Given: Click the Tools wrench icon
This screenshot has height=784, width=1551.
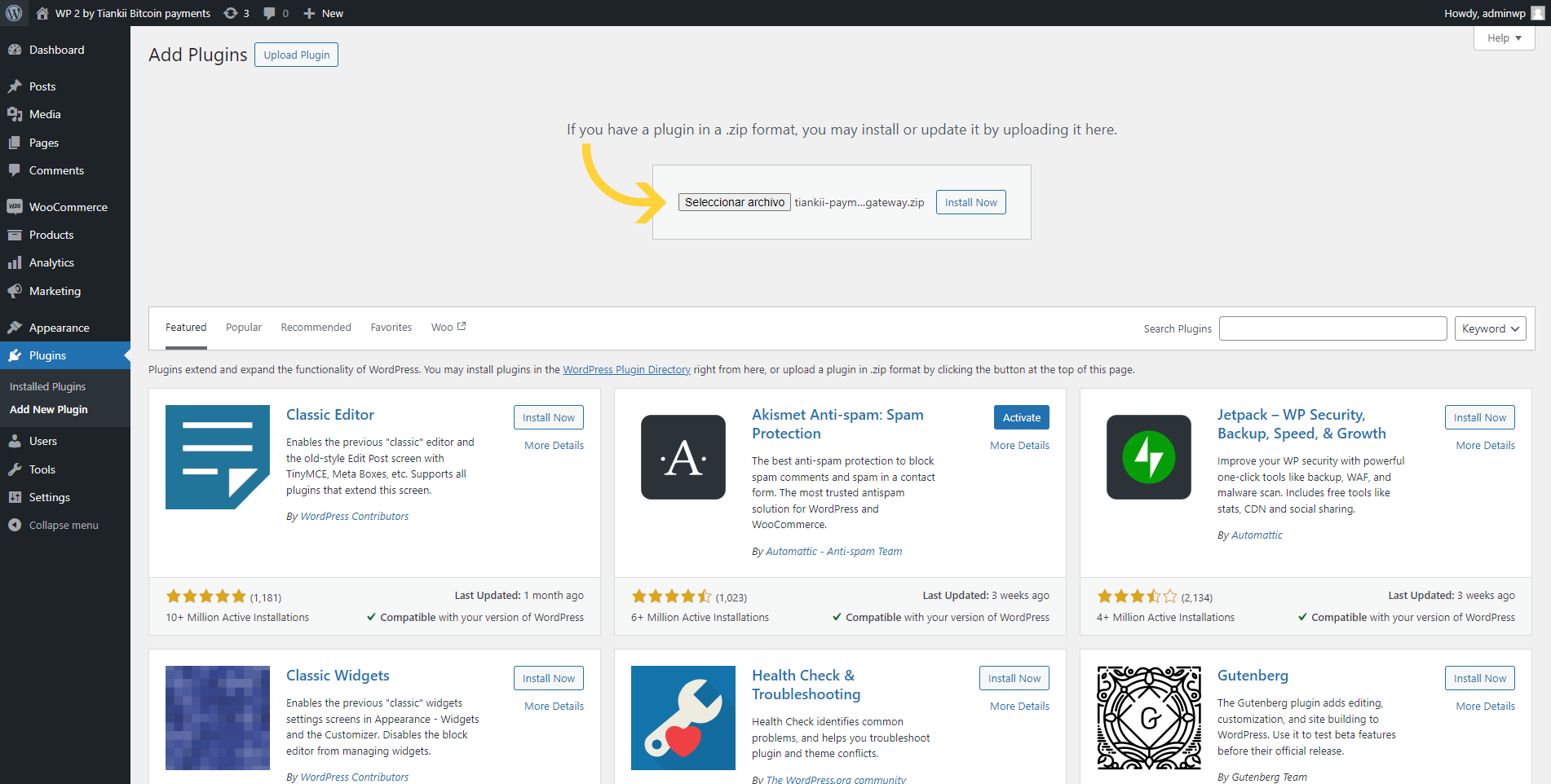Looking at the screenshot, I should pos(15,469).
